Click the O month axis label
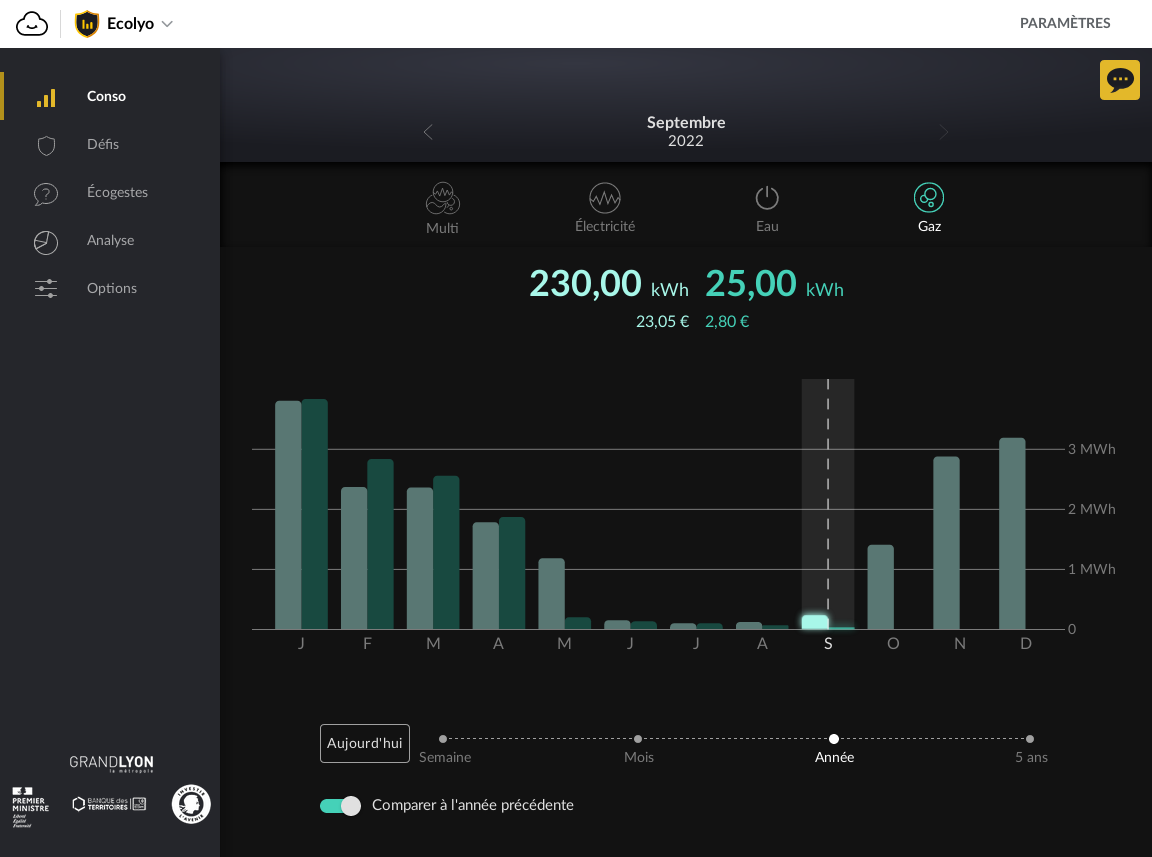The image size is (1152, 857). (893, 644)
